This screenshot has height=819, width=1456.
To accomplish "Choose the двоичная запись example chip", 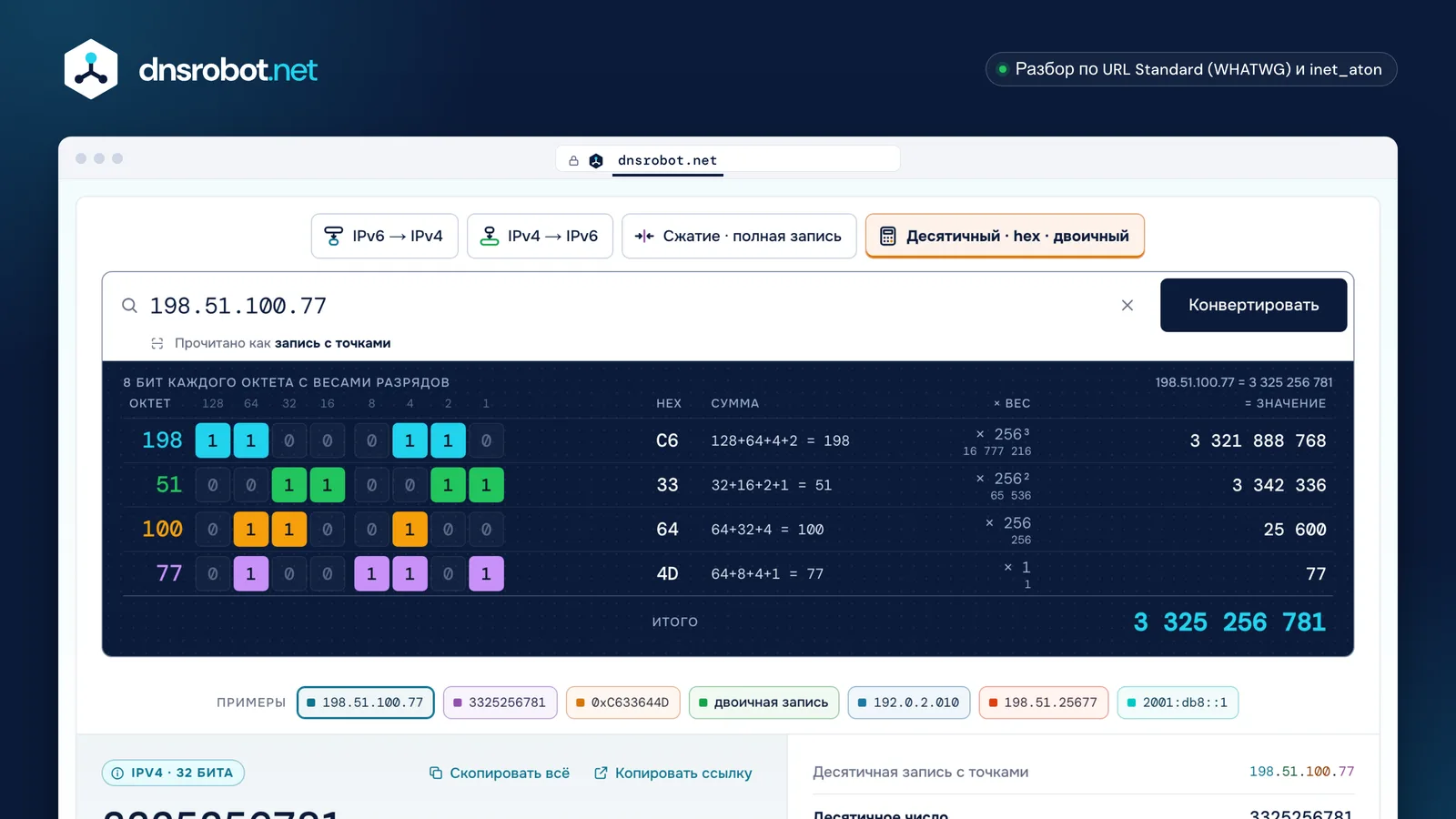I will 764,703.
